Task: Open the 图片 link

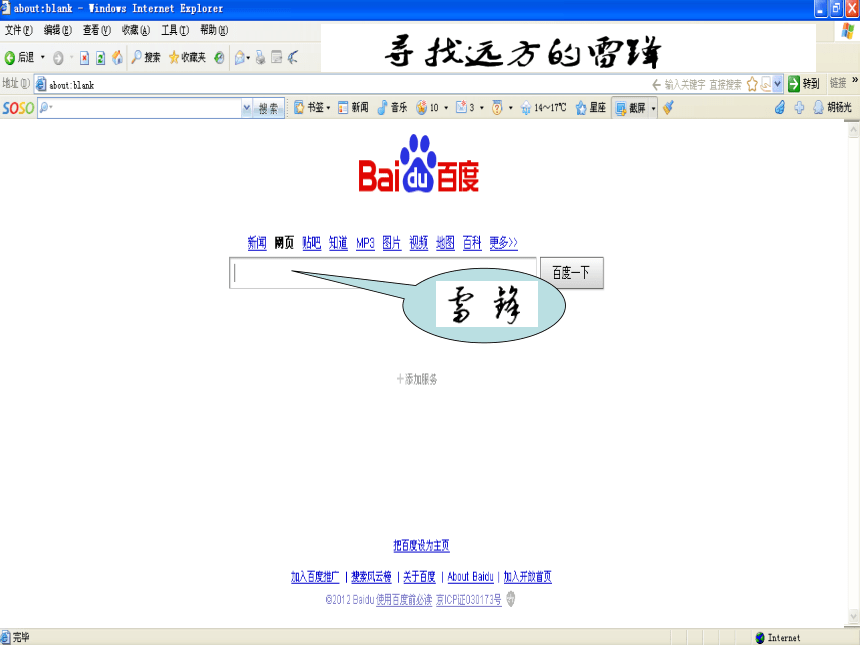Action: coord(392,242)
